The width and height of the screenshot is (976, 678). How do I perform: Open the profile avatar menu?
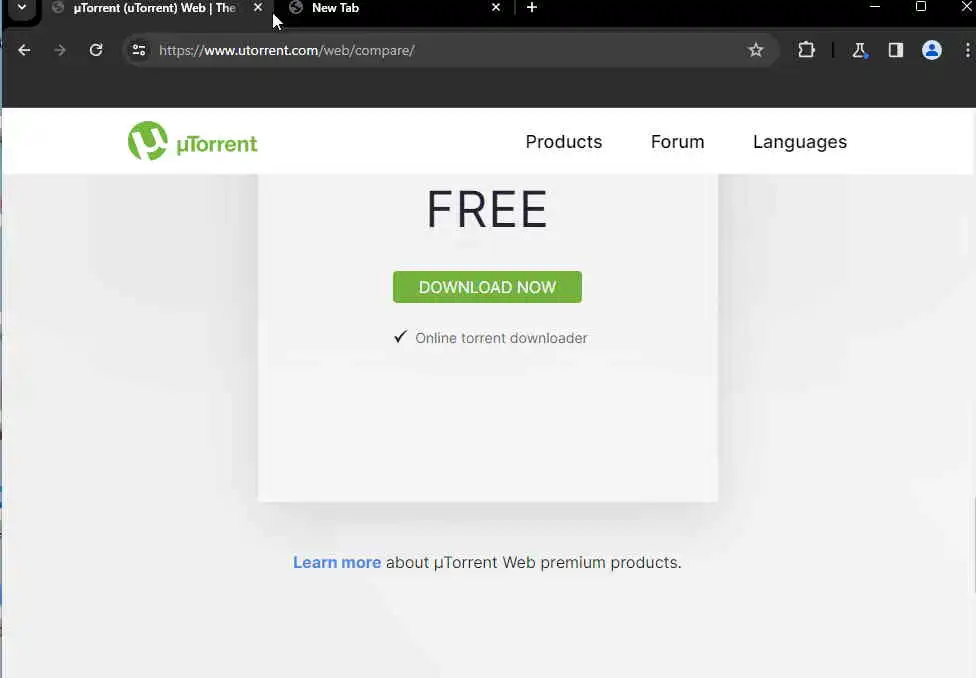tap(932, 50)
